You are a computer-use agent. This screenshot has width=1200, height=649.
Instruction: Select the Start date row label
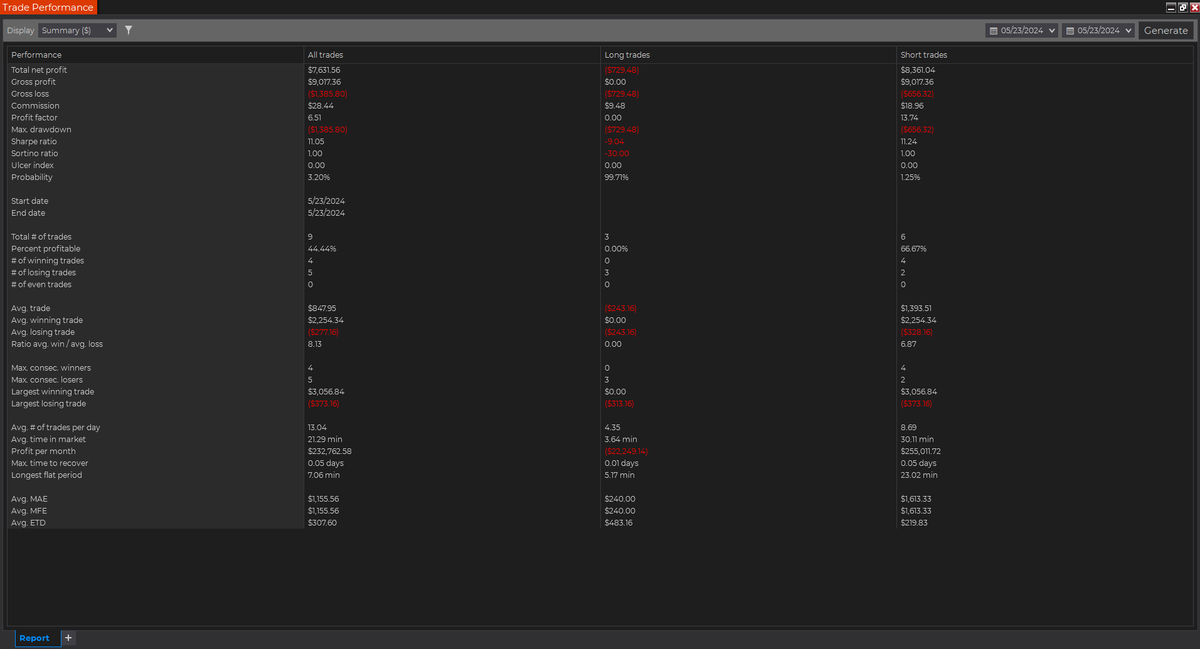(29, 201)
